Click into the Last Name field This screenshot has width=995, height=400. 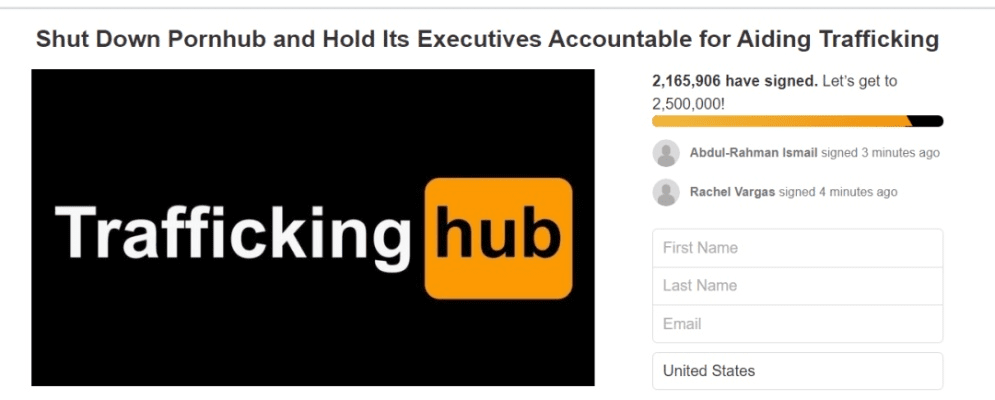pos(797,286)
